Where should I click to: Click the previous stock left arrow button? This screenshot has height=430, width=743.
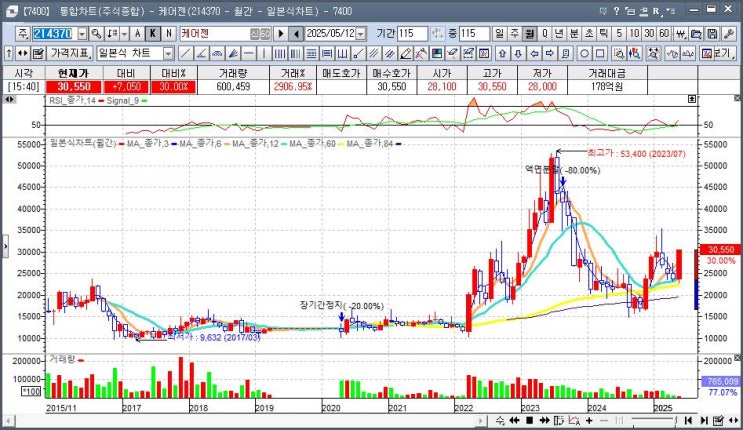click(296, 34)
